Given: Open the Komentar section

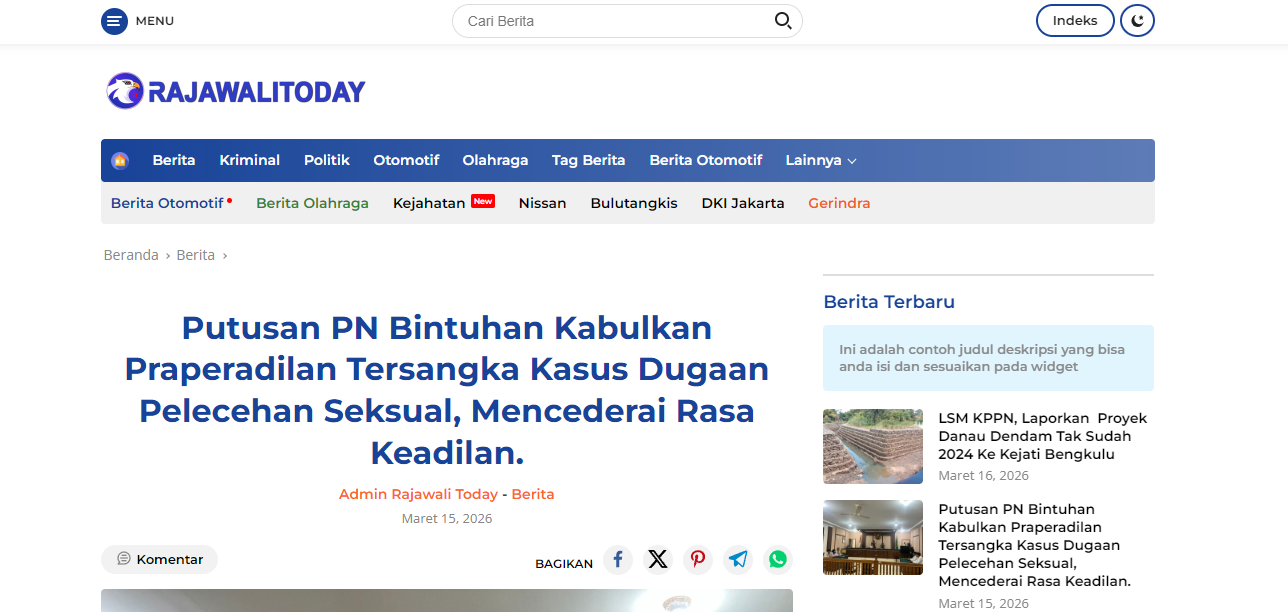Looking at the screenshot, I should [159, 559].
